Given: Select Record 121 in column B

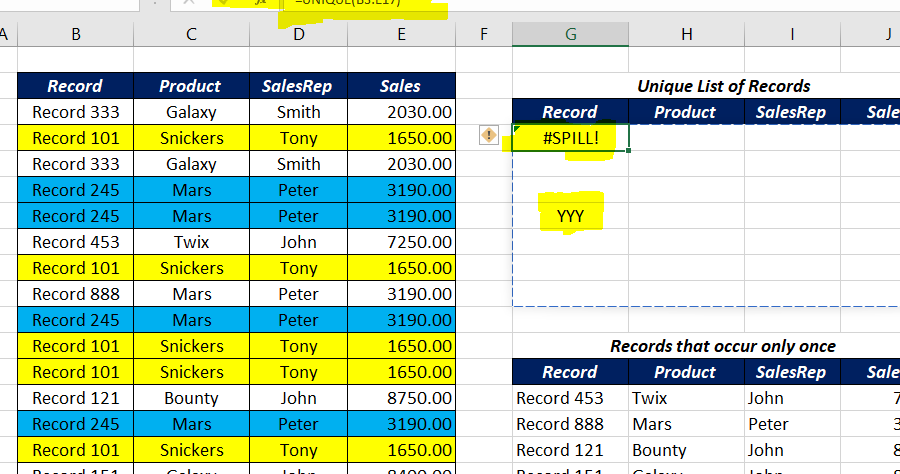Looking at the screenshot, I should [75, 398].
